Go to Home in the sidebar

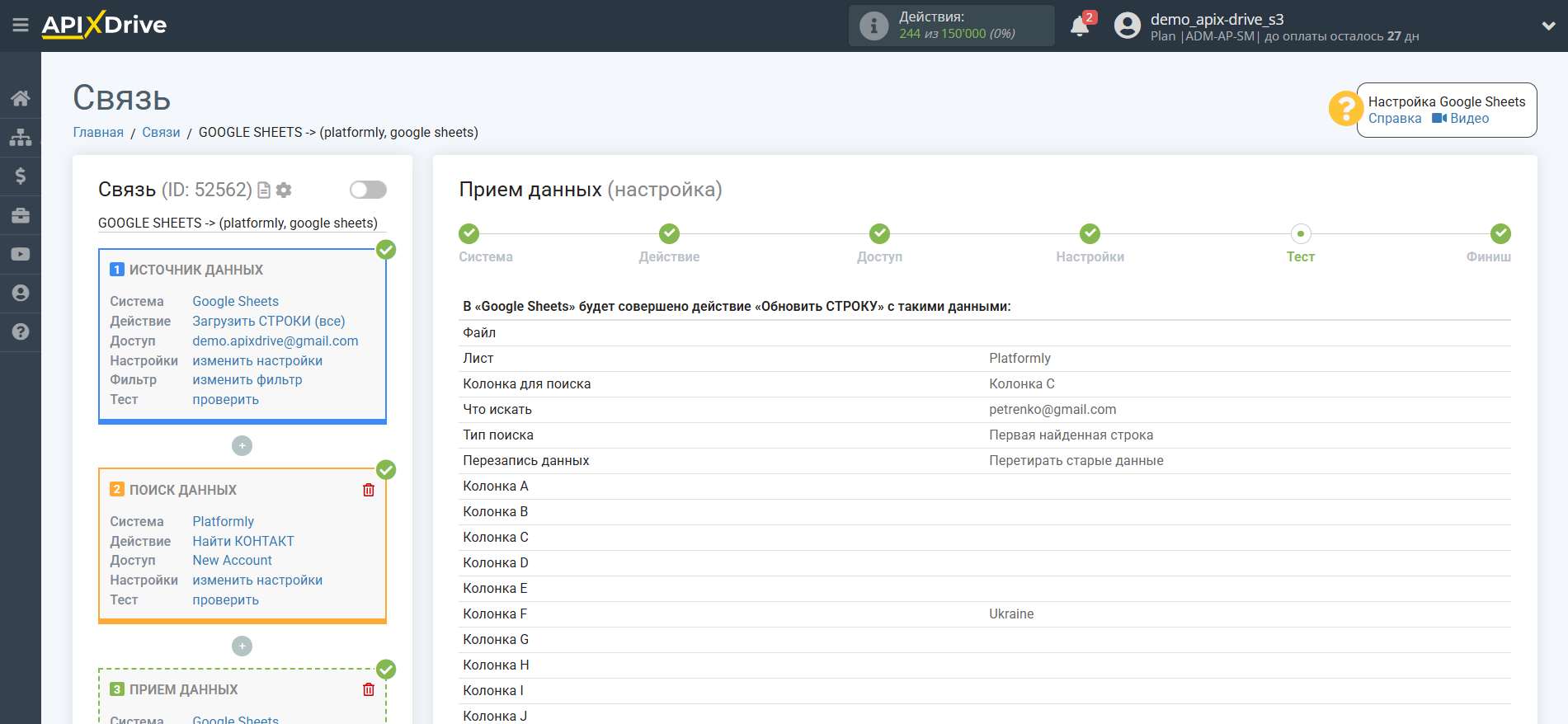(21, 98)
